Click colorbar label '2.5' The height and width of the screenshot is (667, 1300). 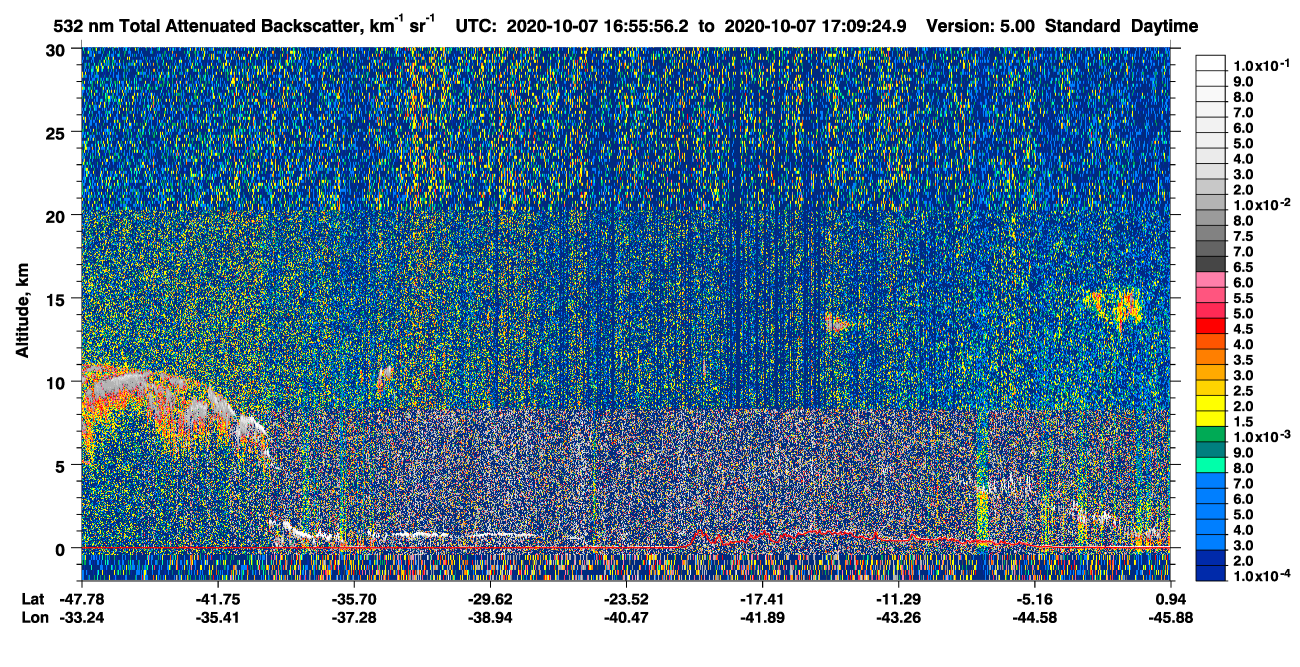(x=1243, y=391)
